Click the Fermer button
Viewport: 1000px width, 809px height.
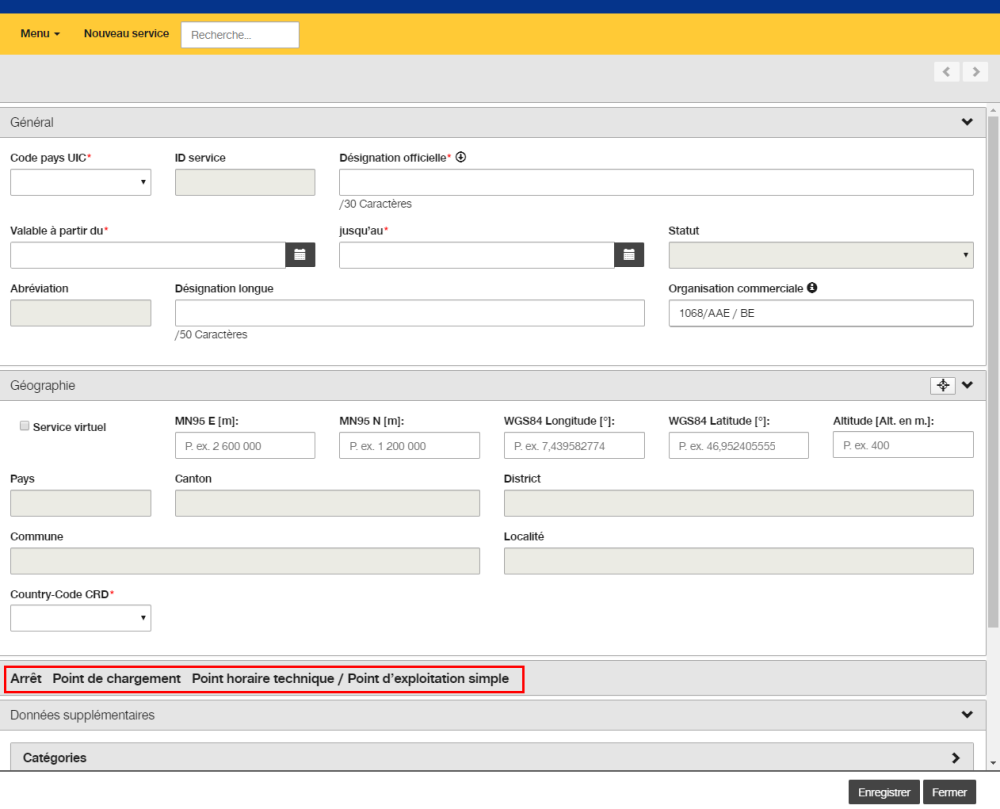point(949,792)
